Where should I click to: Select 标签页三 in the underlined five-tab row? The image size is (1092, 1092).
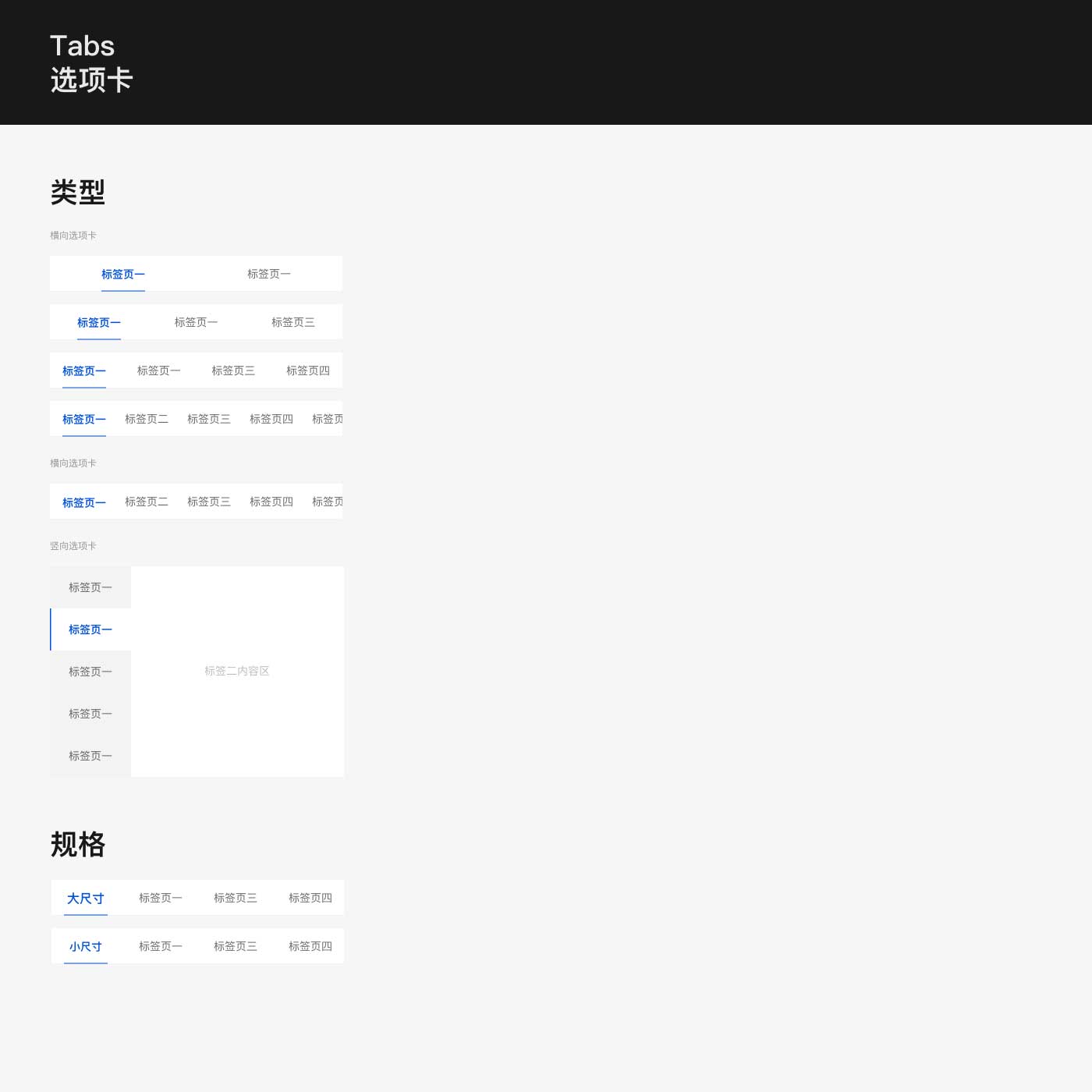coord(209,419)
